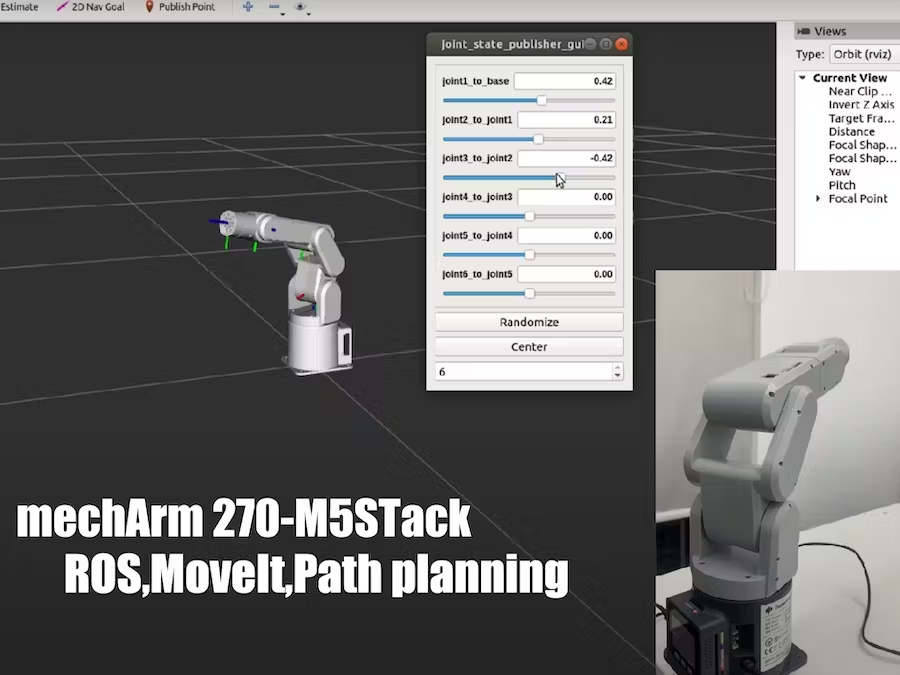Click the eye options icon in toolbar
Viewport: 900px width, 675px height.
300,7
